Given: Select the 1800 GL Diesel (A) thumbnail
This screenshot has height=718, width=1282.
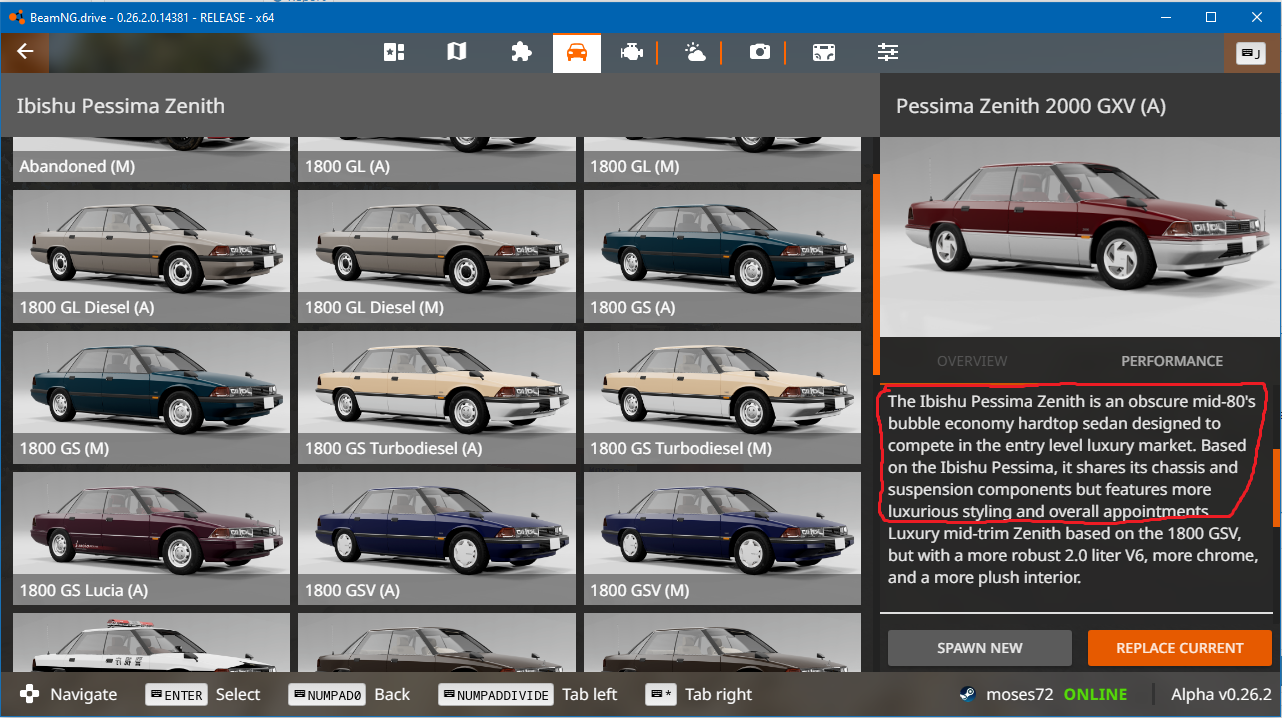Looking at the screenshot, I should point(151,256).
